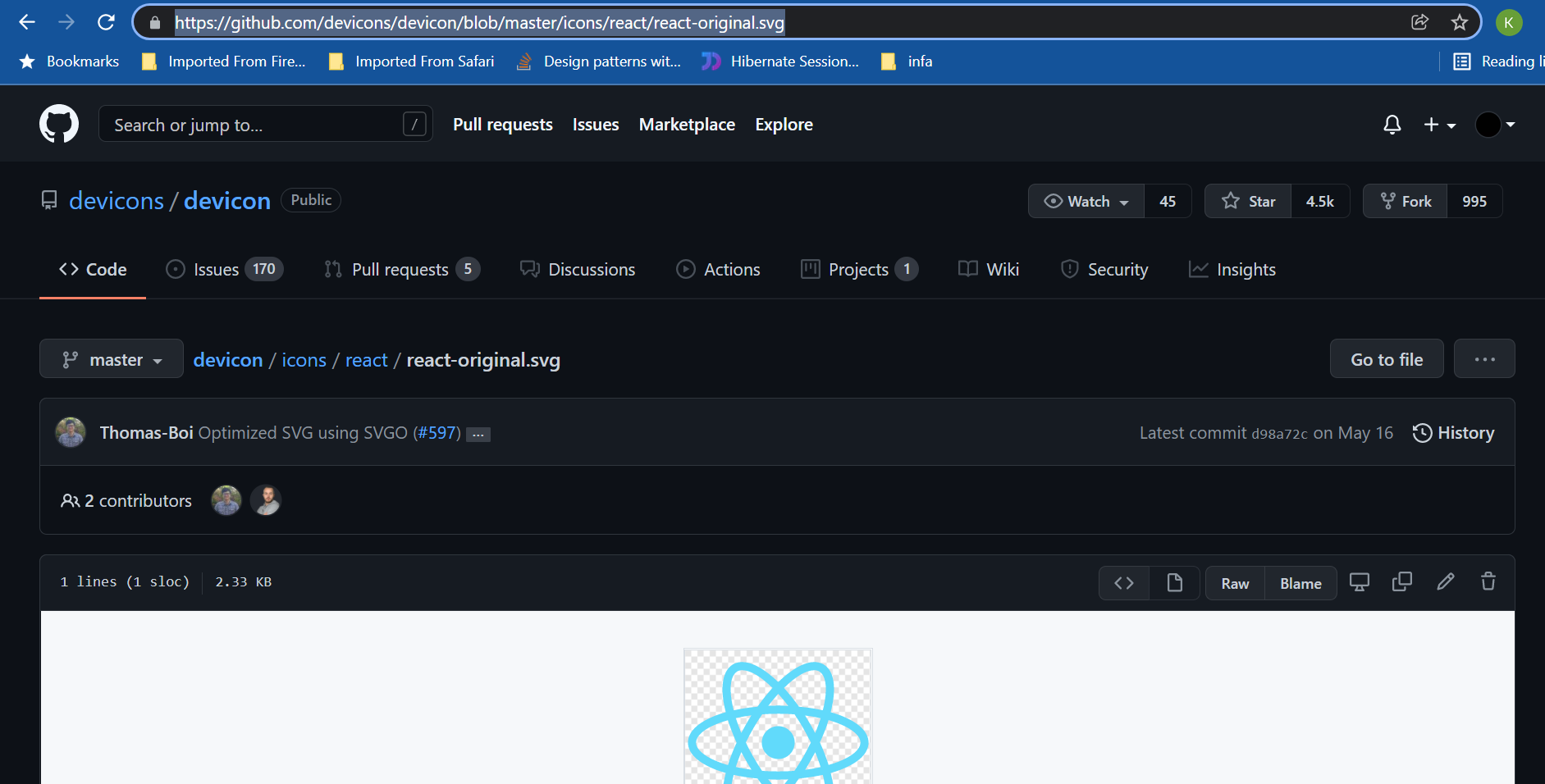Viewport: 1545px width, 784px height.
Task: Open file in GitHub Desktop icon
Action: pos(1360,582)
